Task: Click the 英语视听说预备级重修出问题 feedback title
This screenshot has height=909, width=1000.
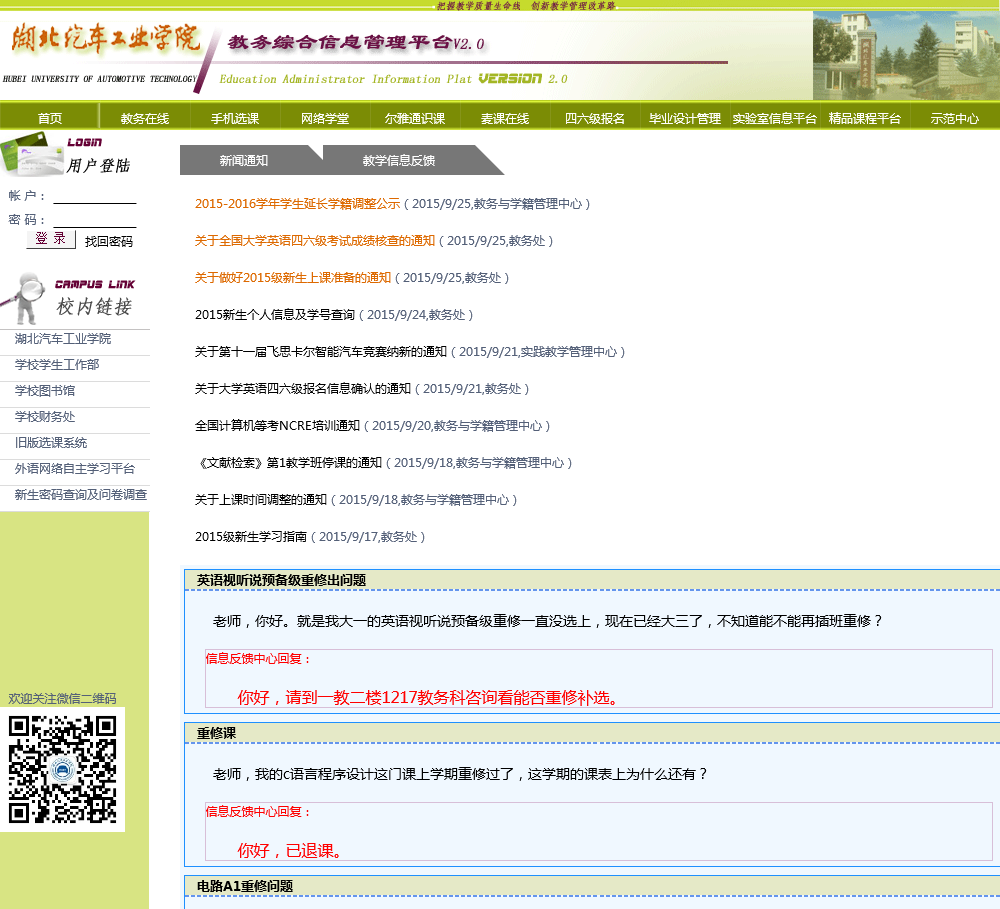Action: click(x=281, y=580)
